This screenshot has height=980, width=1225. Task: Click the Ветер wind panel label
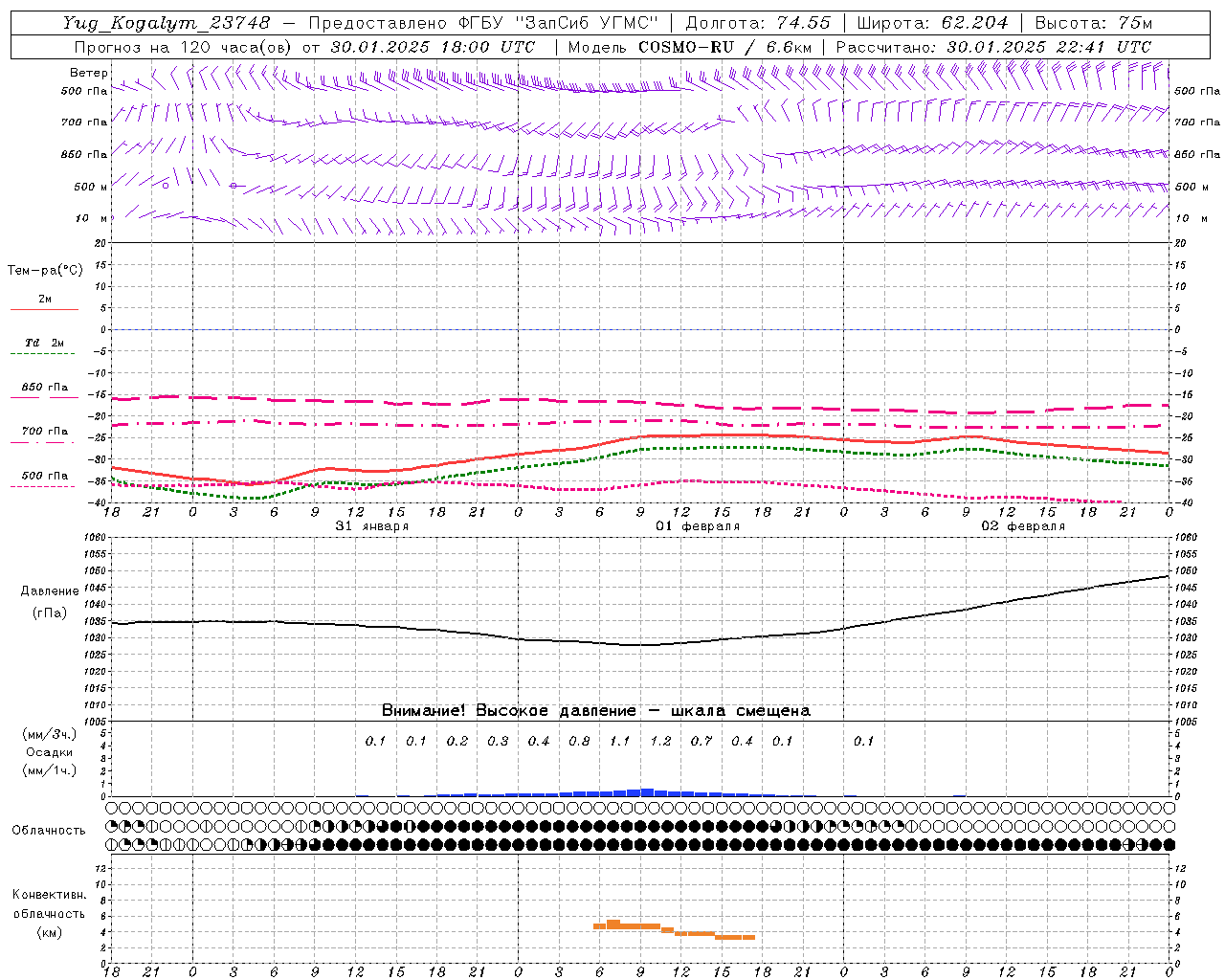(89, 73)
